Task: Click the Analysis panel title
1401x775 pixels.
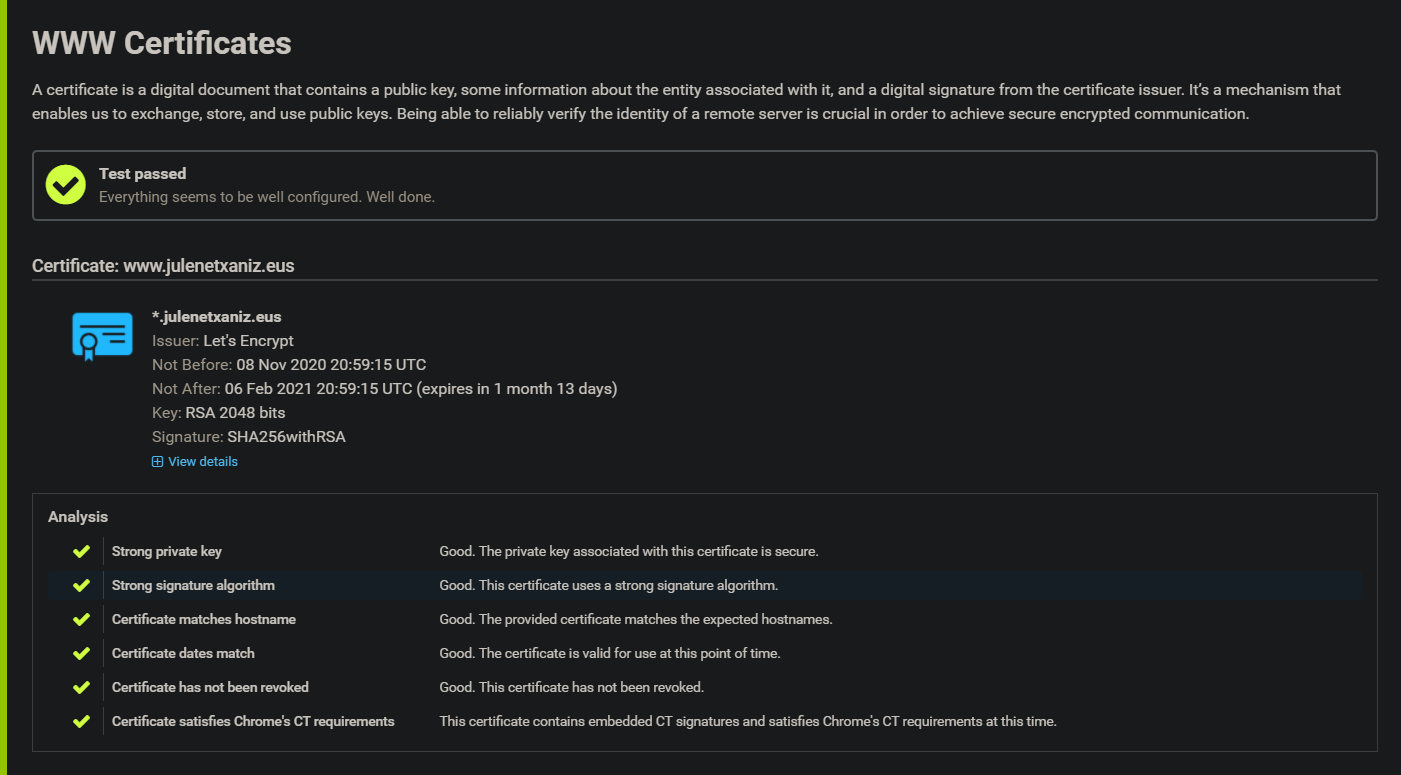Action: (x=78, y=517)
